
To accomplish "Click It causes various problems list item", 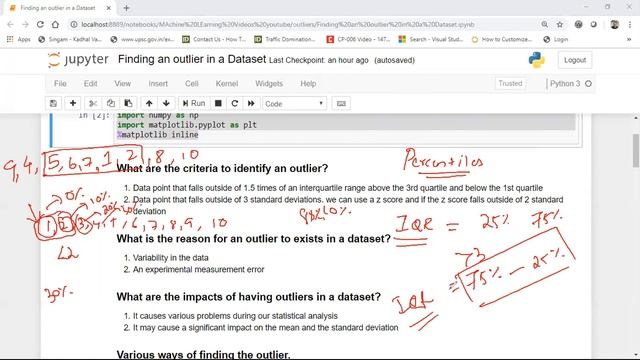I will (235, 316).
